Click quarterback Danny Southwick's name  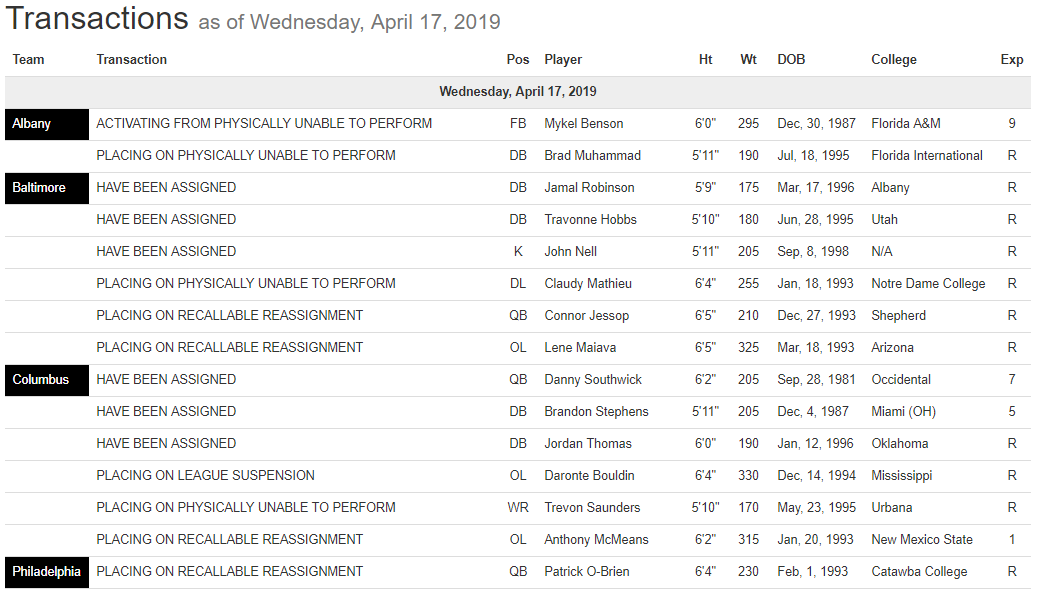(593, 380)
